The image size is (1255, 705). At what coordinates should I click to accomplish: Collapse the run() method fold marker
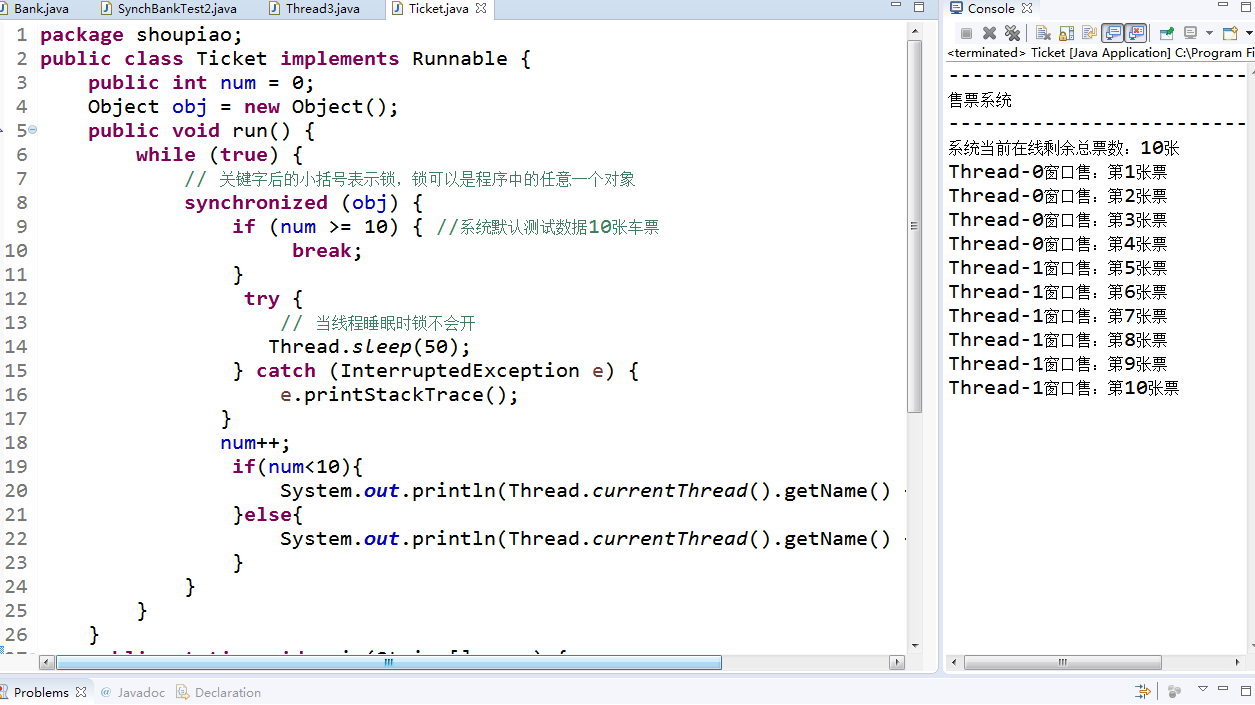(x=32, y=130)
